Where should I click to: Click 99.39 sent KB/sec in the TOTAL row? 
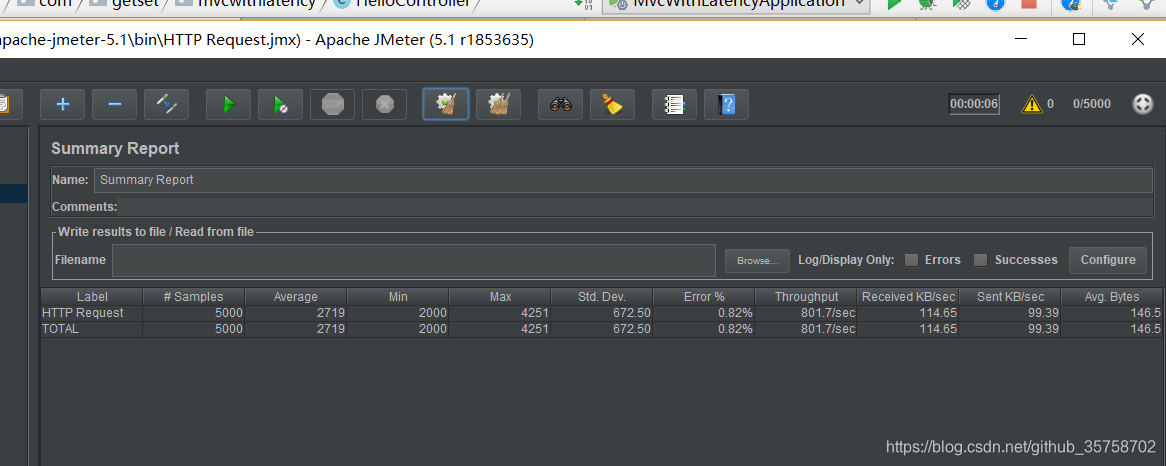[x=1043, y=329]
